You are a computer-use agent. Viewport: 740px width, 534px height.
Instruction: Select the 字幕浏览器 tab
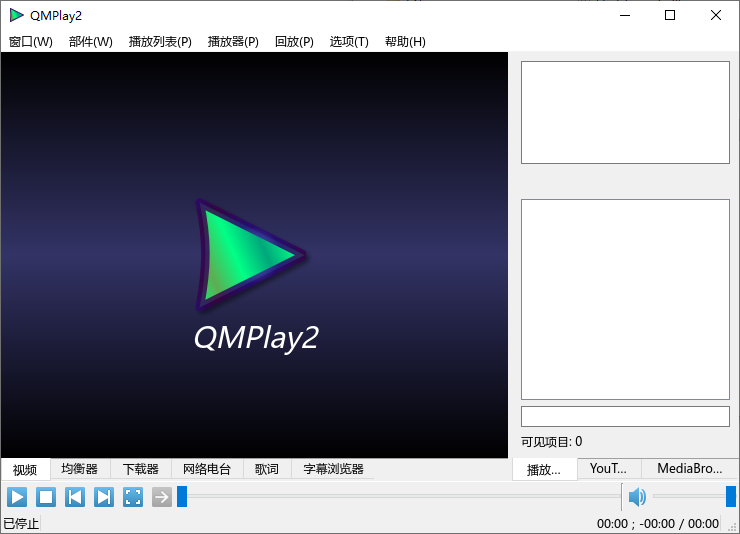[x=333, y=469]
